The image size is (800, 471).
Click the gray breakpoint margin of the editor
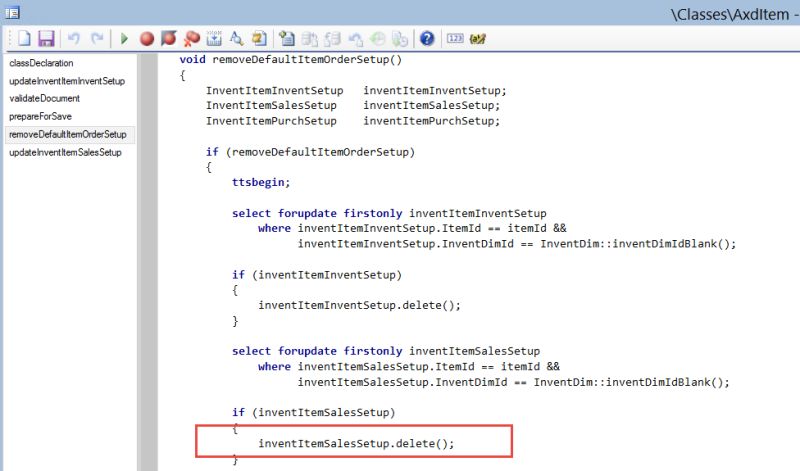coord(149,260)
